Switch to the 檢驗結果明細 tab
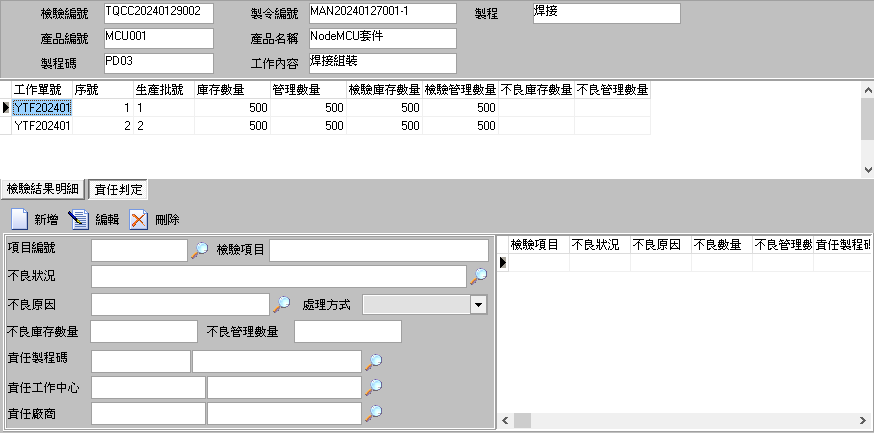This screenshot has height=433, width=874. [x=42, y=189]
